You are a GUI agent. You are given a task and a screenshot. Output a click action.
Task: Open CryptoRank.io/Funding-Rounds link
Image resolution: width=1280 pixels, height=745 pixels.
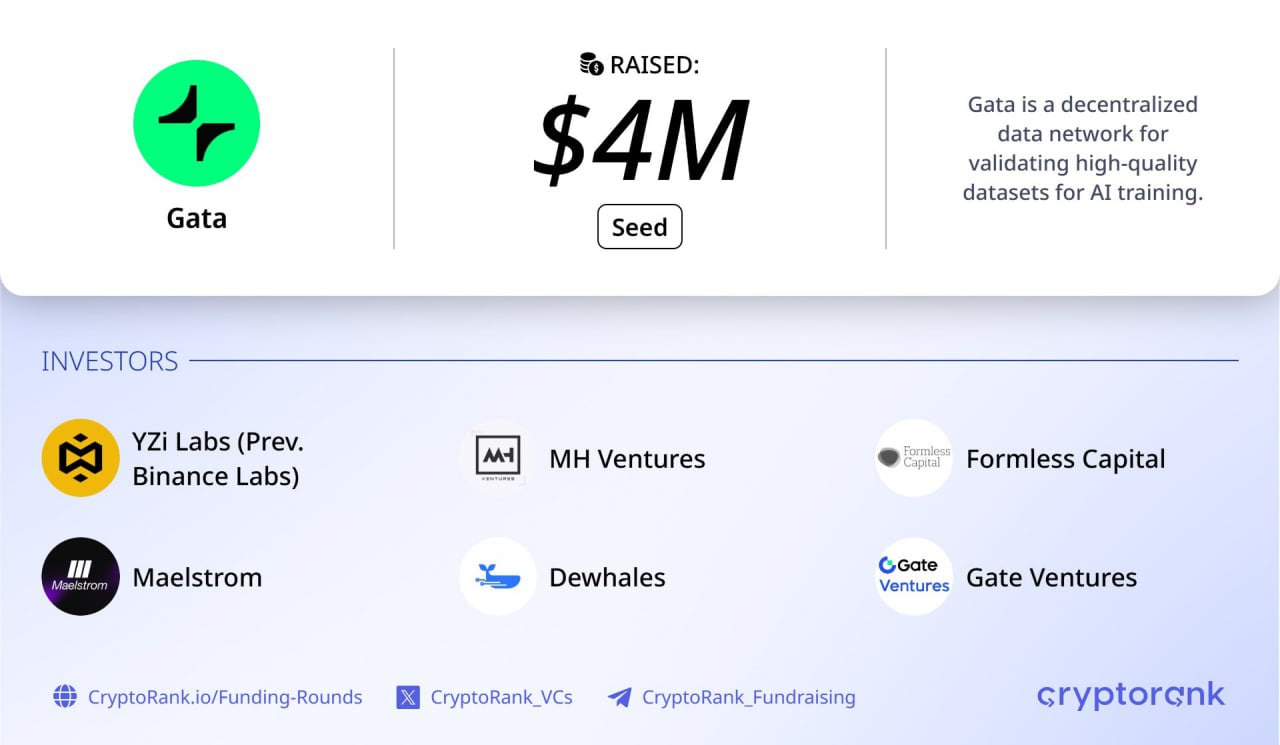click(225, 697)
